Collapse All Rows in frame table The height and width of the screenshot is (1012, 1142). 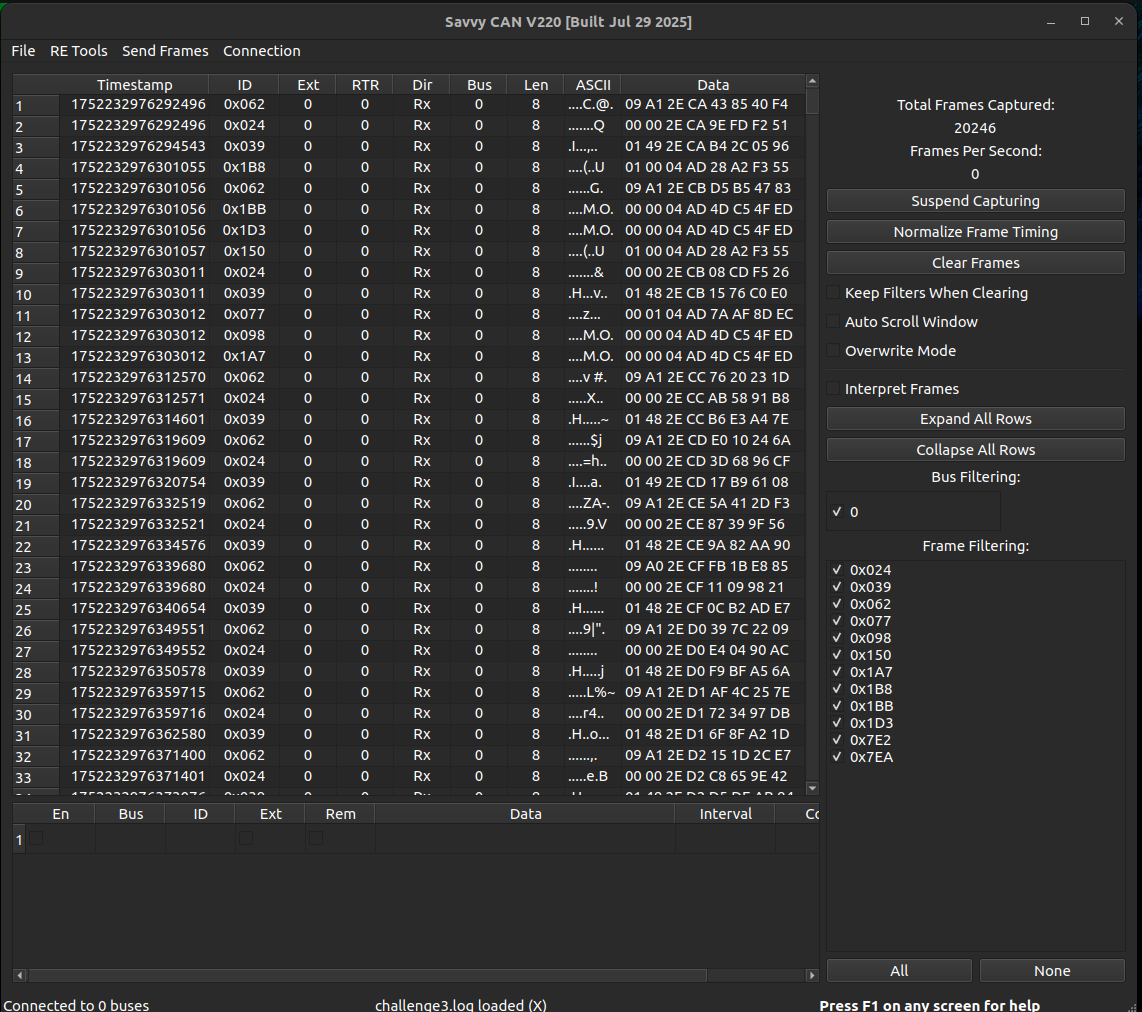tap(975, 450)
